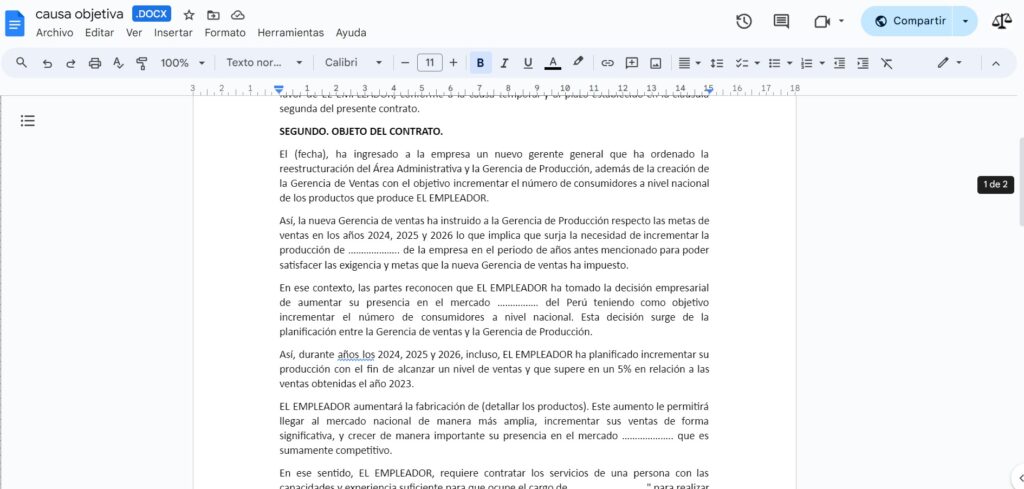
Task: Increase the font size
Action: pyautogui.click(x=453, y=63)
